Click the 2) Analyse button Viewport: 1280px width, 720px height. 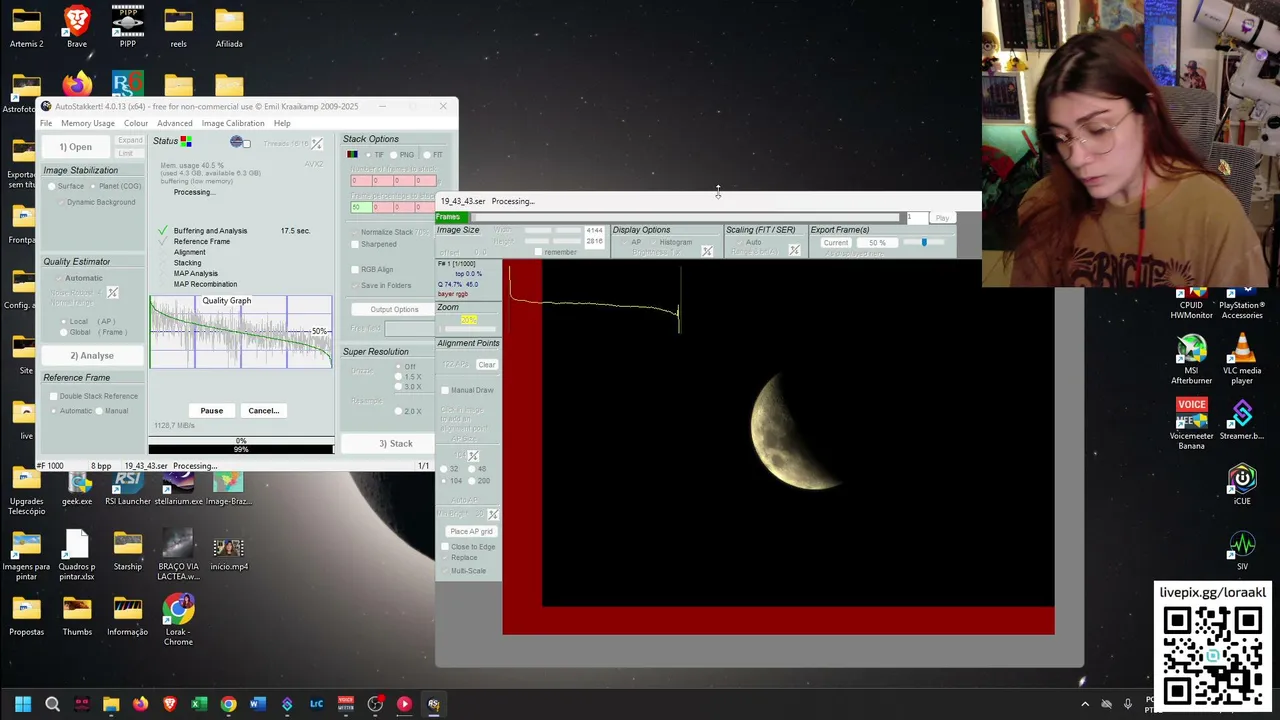(x=92, y=355)
